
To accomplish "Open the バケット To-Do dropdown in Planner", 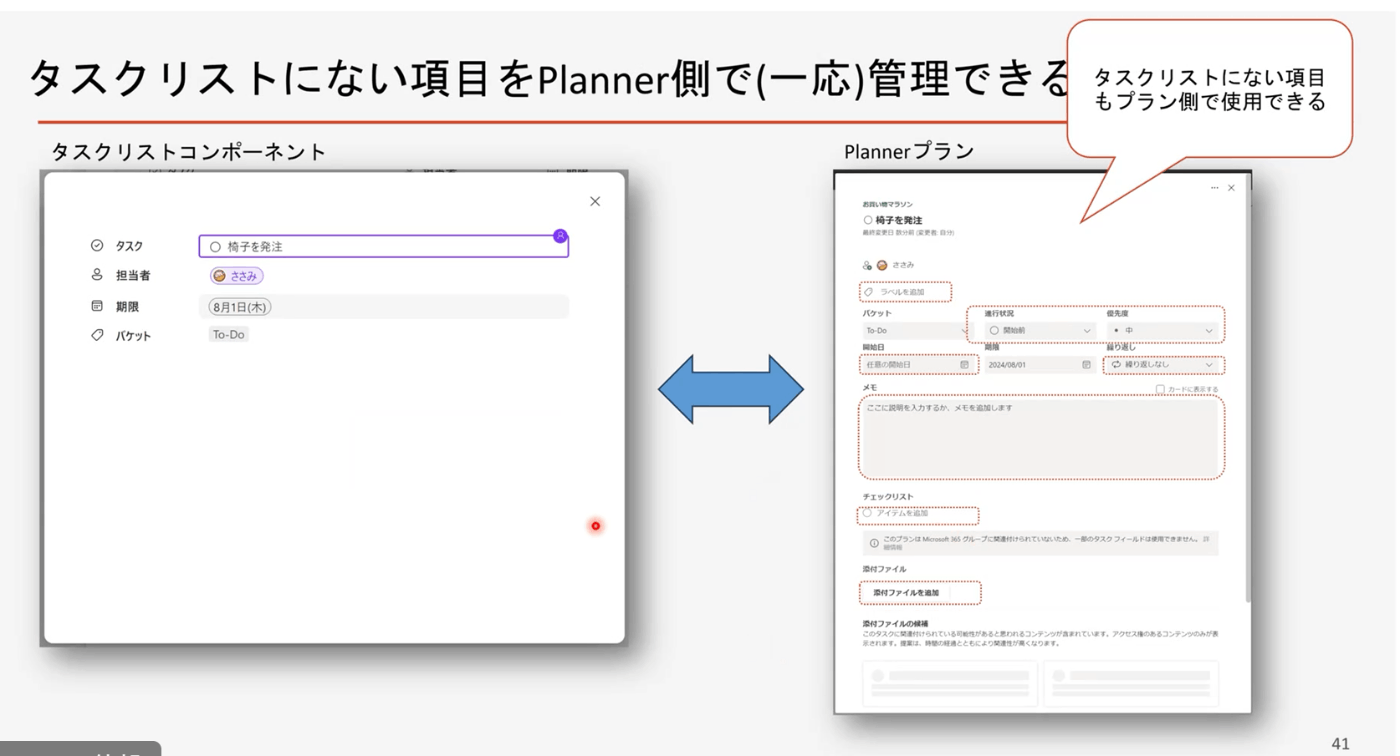I will click(918, 330).
